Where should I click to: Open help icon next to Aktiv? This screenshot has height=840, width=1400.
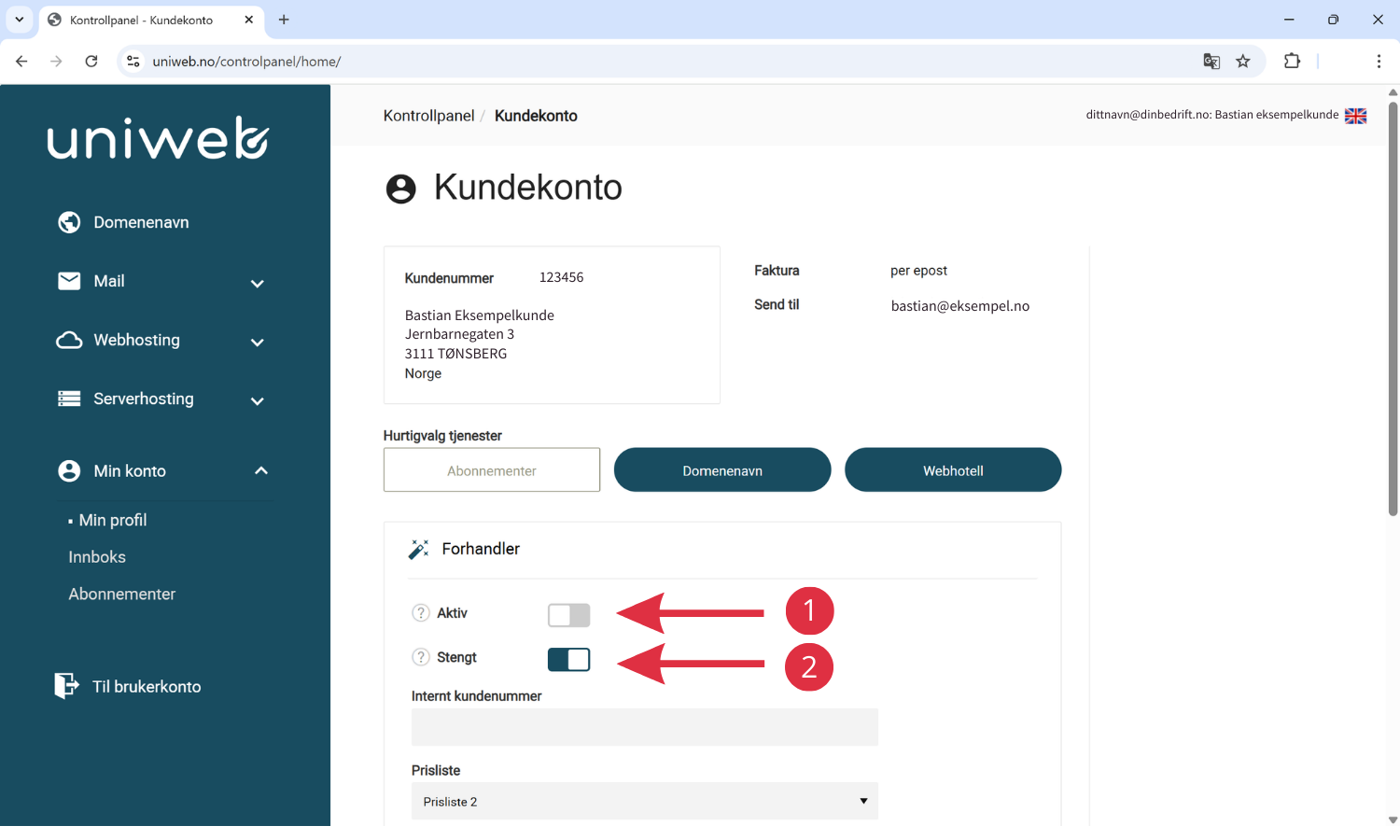coord(421,613)
